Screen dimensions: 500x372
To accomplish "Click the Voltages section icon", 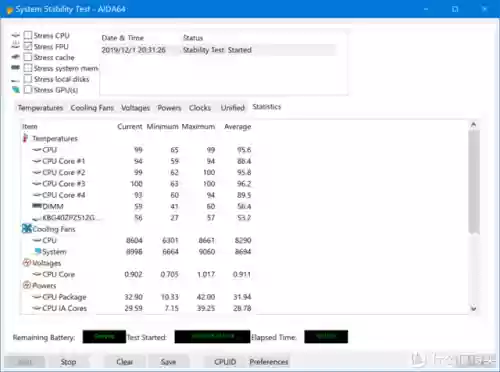I will pos(27,263).
